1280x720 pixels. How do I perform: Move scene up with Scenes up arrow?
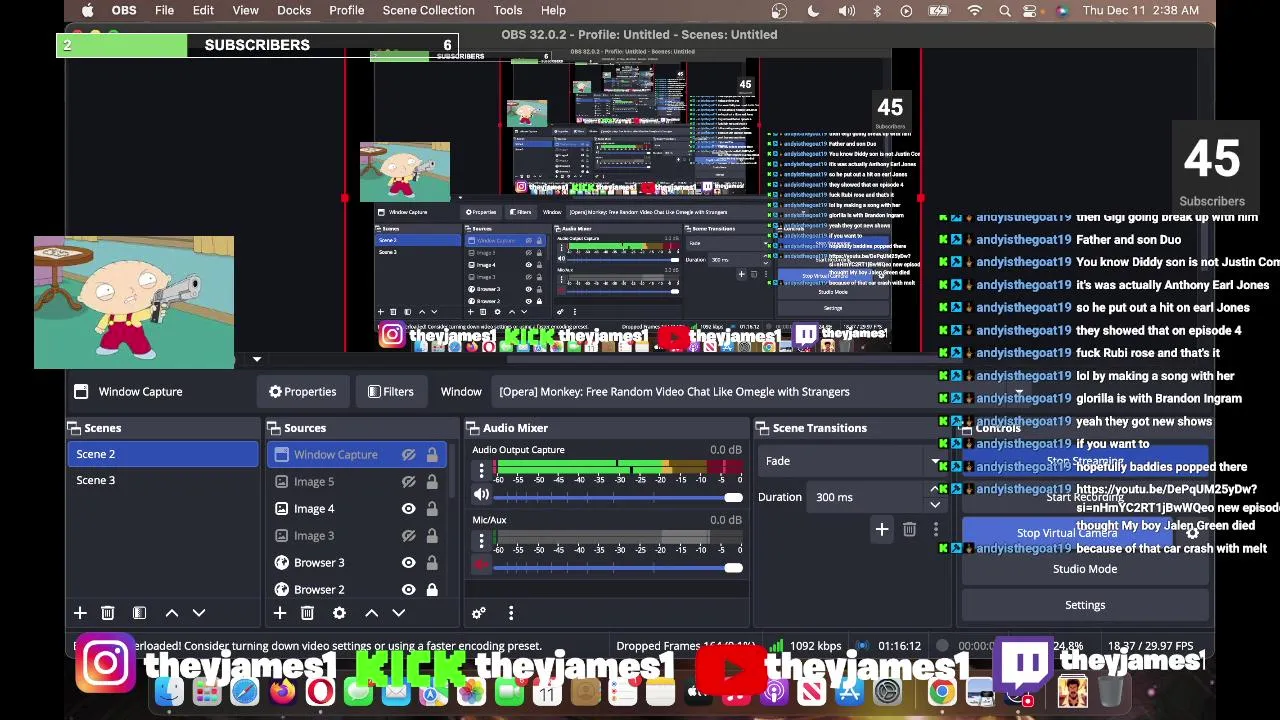172,613
